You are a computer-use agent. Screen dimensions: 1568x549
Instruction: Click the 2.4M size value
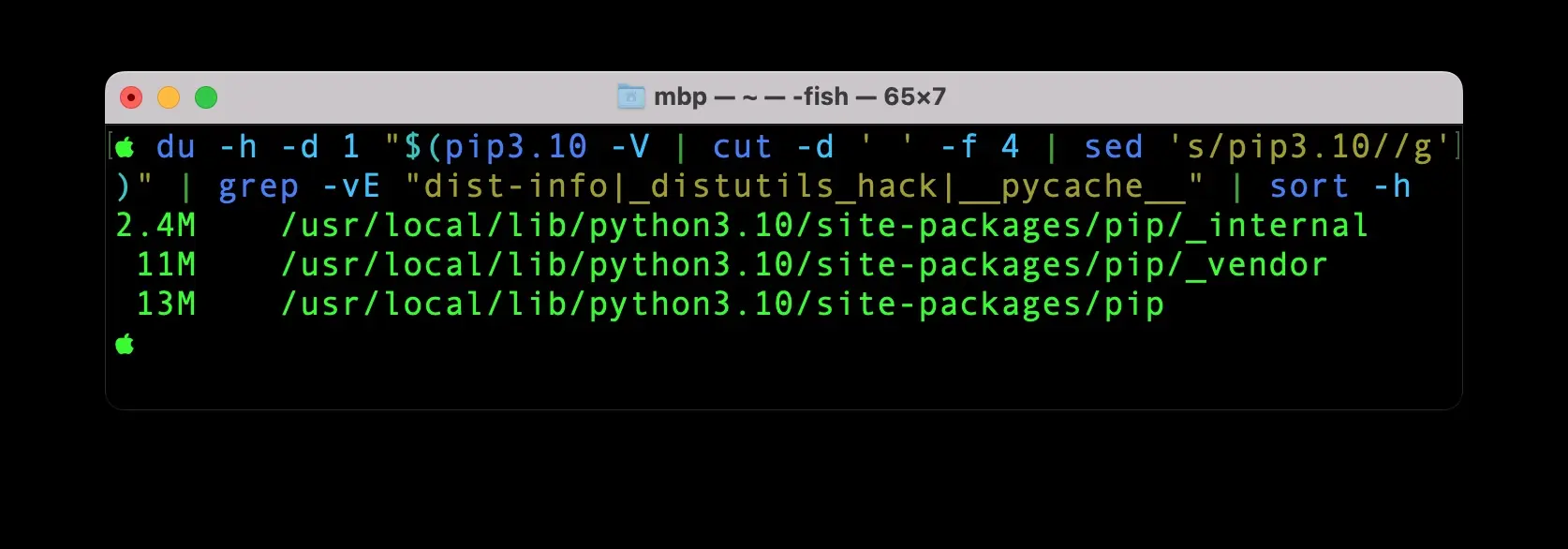155,226
